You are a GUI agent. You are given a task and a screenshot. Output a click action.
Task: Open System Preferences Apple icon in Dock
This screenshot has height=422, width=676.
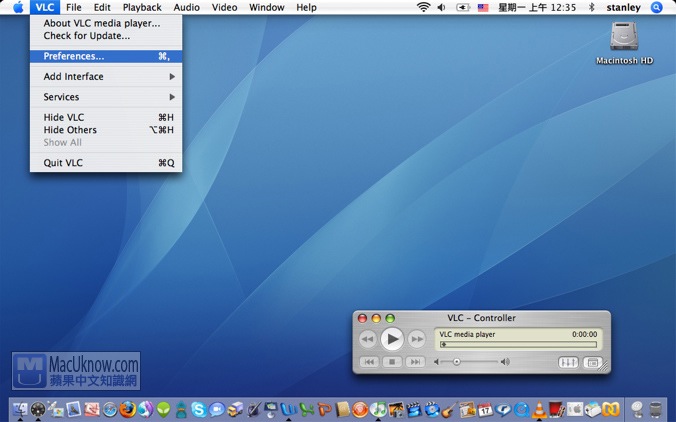(x=575, y=409)
